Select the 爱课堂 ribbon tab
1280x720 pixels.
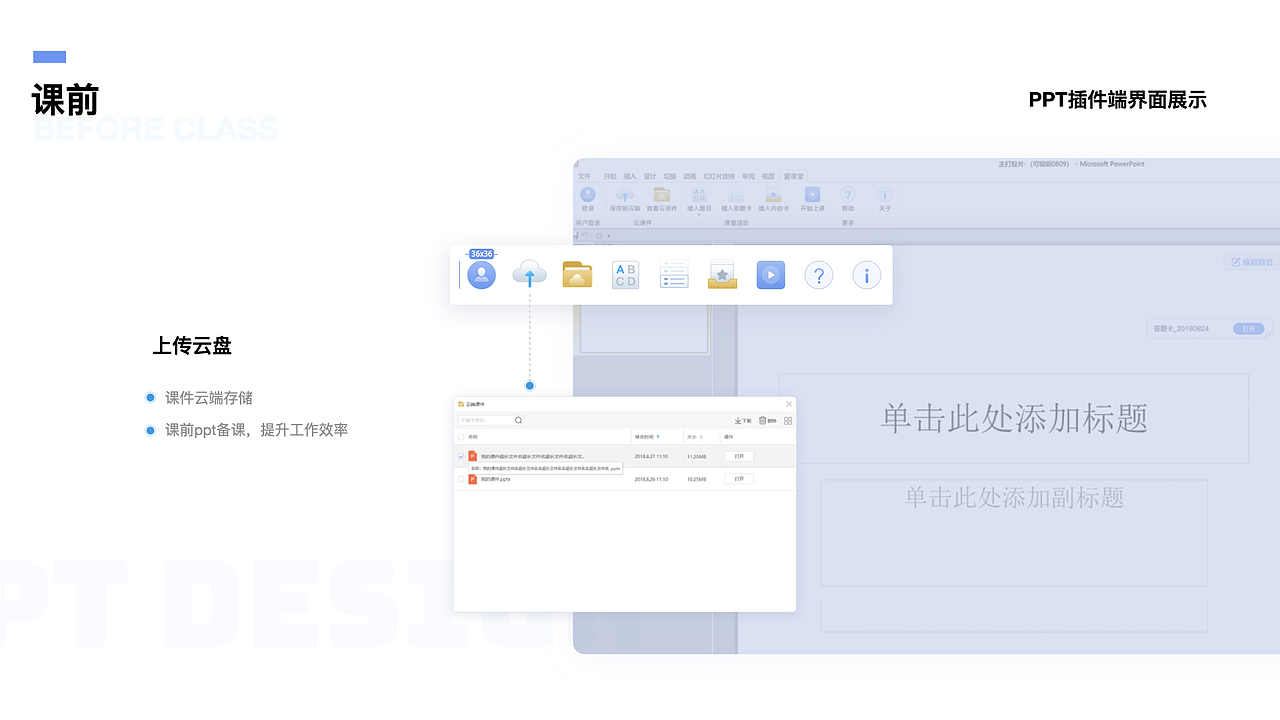[x=794, y=176]
